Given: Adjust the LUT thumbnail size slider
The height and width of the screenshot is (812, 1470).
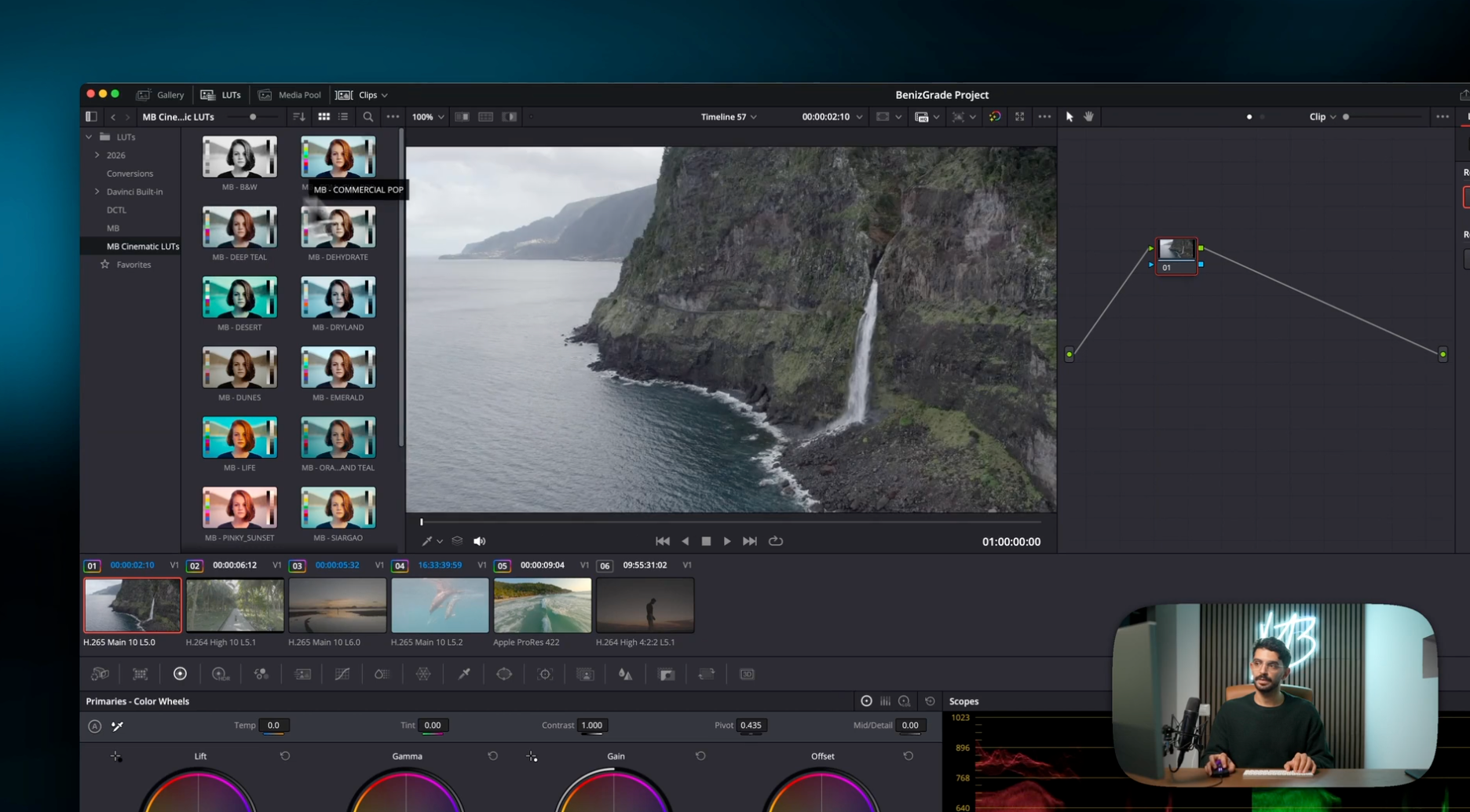Looking at the screenshot, I should click(x=253, y=117).
